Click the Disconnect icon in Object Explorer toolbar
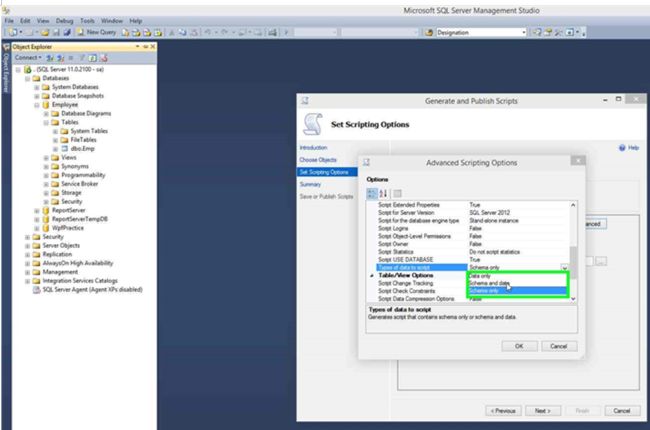 [x=61, y=58]
